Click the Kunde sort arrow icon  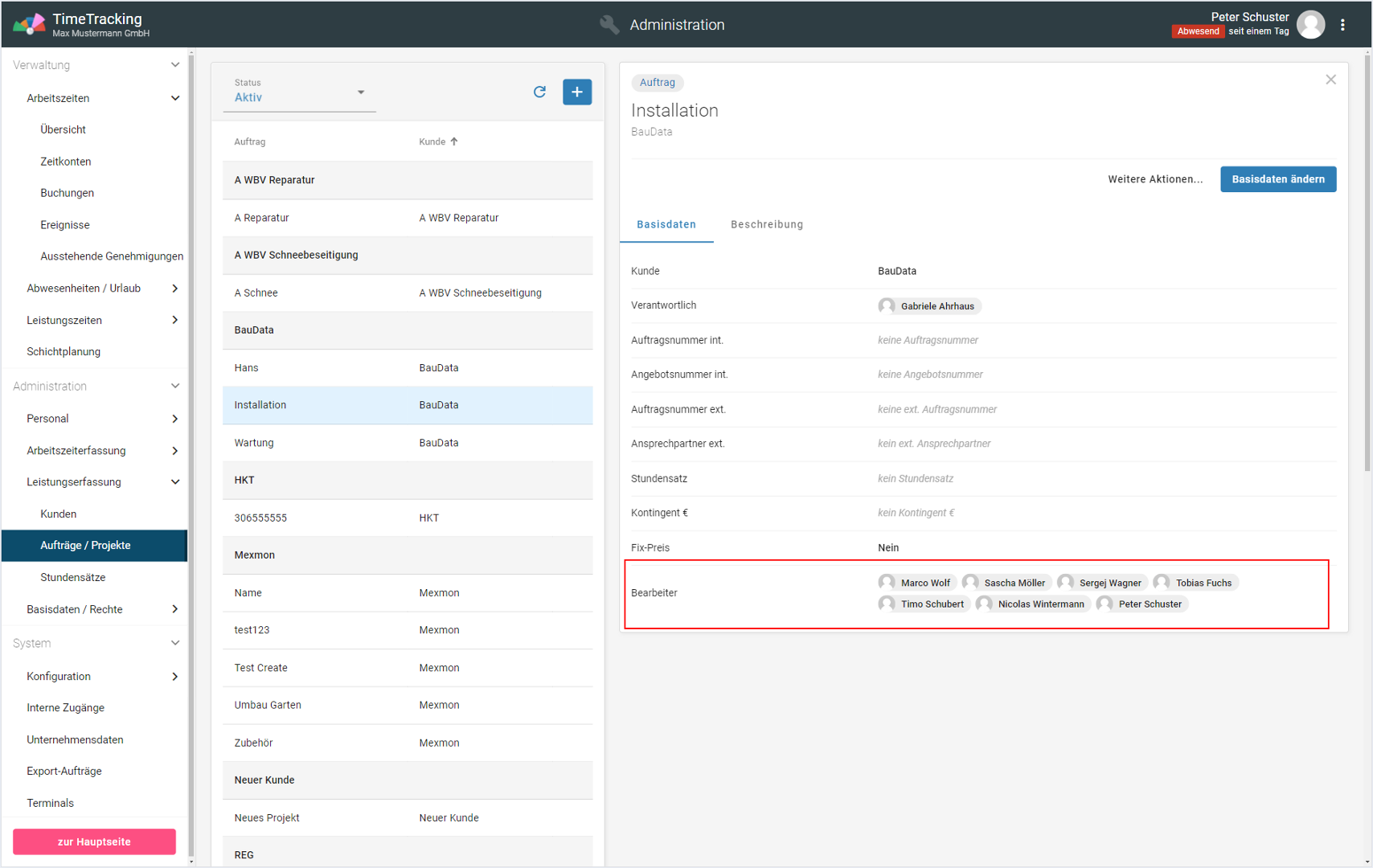coord(454,141)
